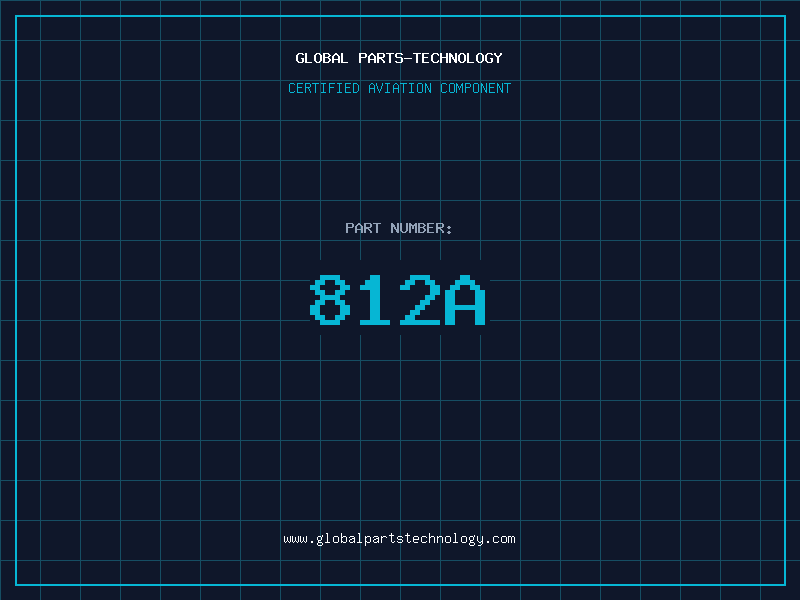Image resolution: width=800 pixels, height=600 pixels.
Task: Click the word NUMBER: in the label
Action: [x=421, y=228]
